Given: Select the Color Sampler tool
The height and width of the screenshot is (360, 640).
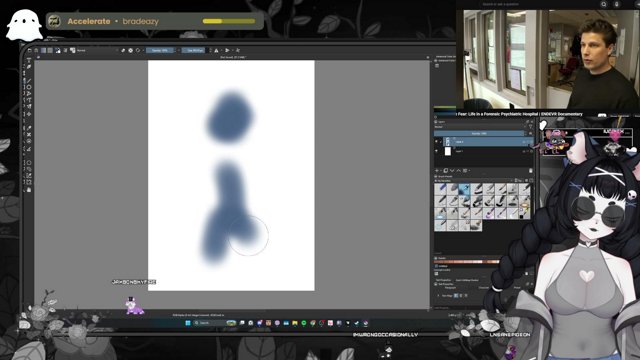Looking at the screenshot, I should [x=29, y=127].
